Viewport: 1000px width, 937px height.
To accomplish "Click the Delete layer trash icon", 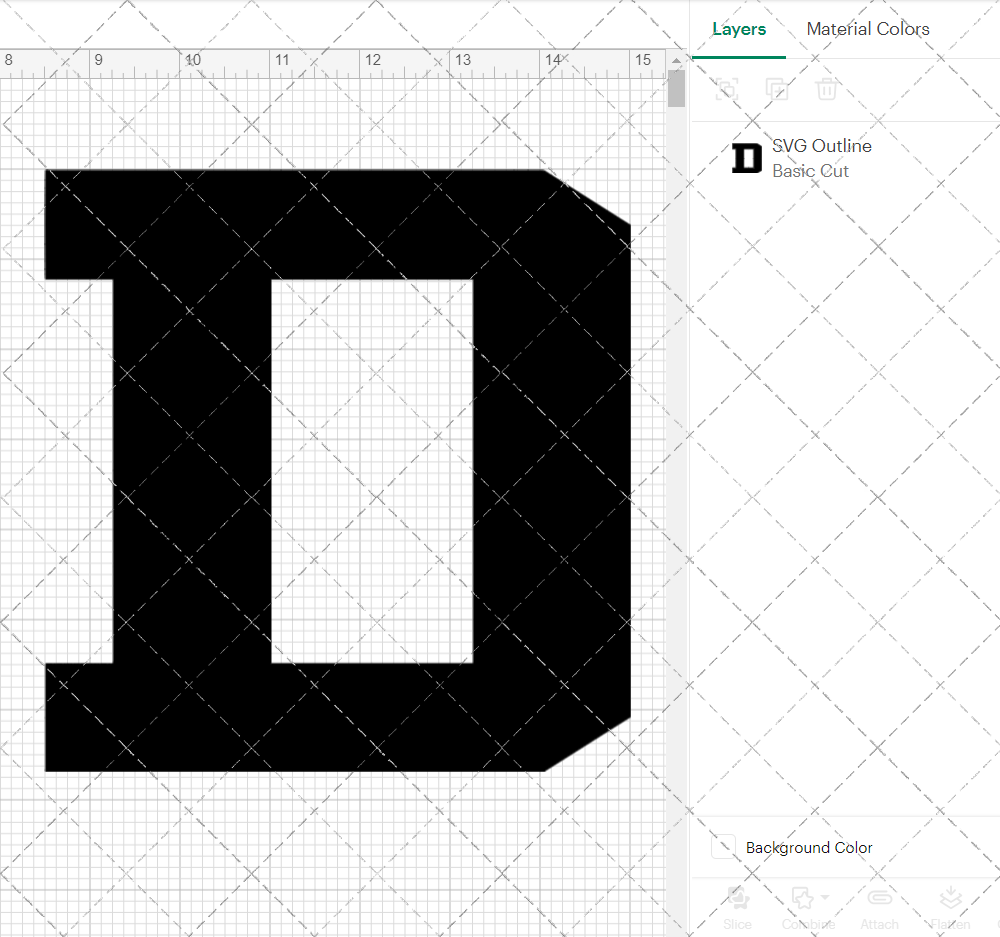I will (827, 89).
